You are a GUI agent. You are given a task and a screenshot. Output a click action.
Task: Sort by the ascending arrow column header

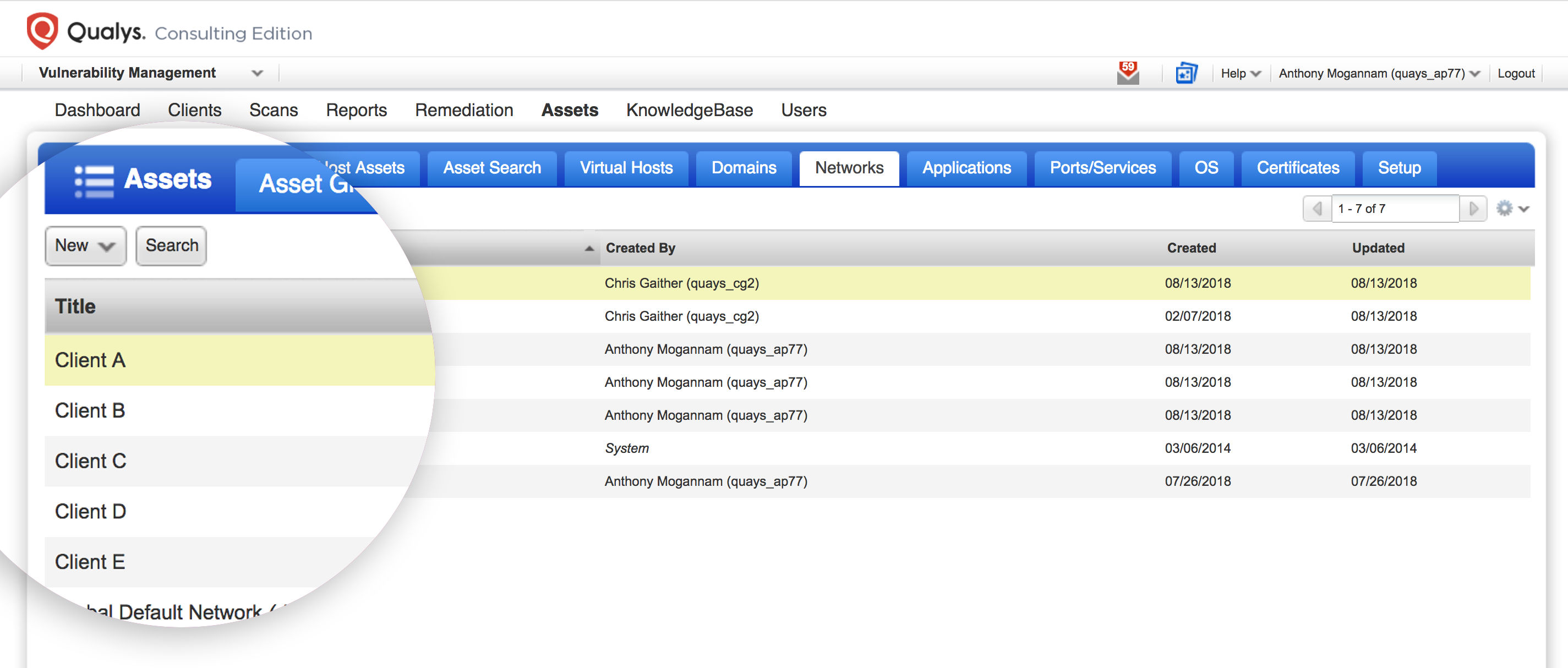tap(588, 248)
